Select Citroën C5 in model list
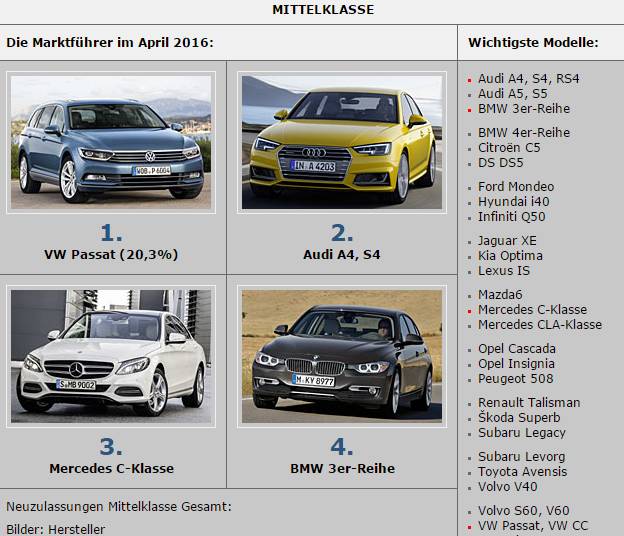This screenshot has width=624, height=536. click(509, 148)
